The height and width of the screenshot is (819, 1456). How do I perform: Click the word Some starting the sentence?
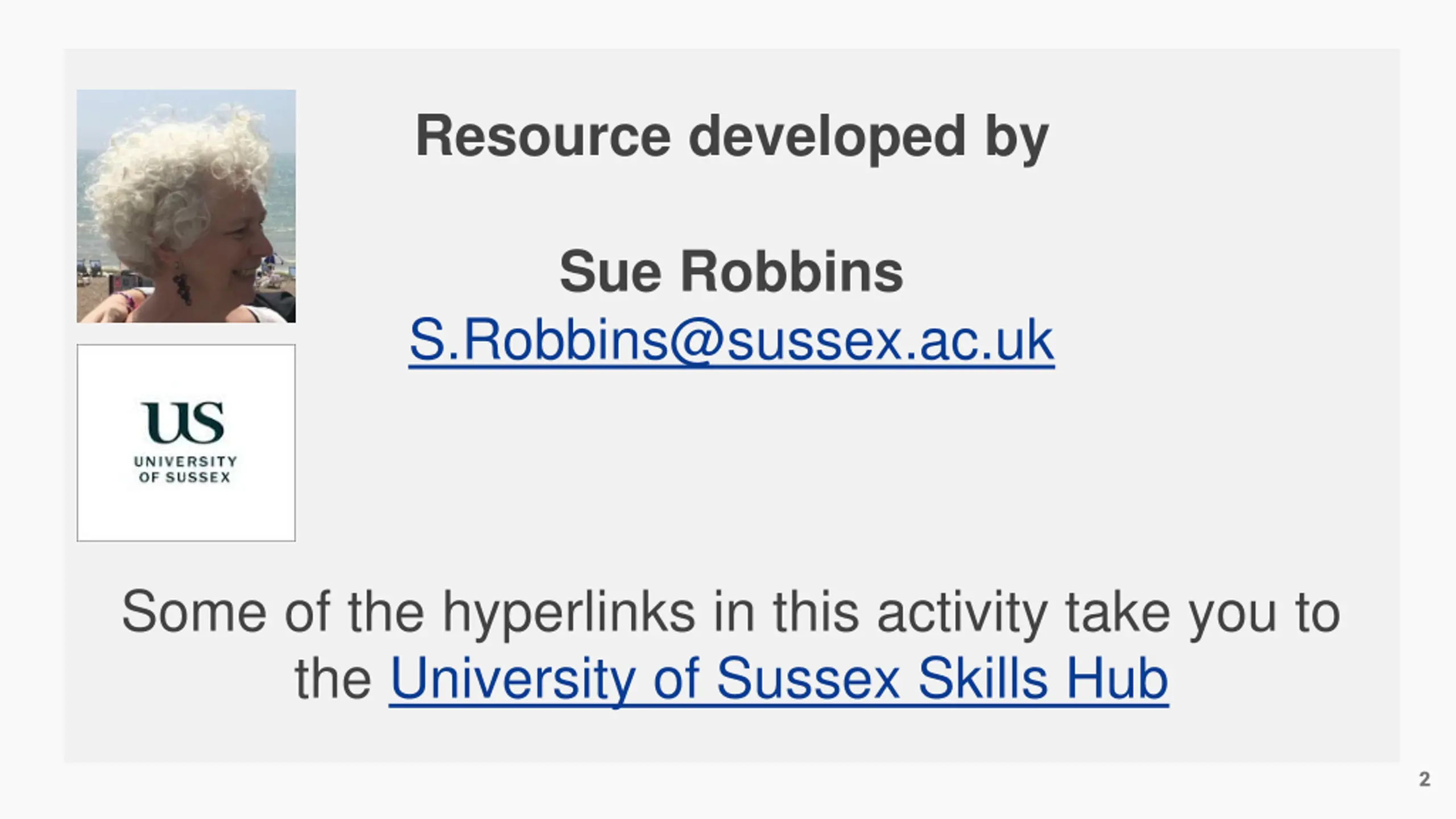click(194, 613)
